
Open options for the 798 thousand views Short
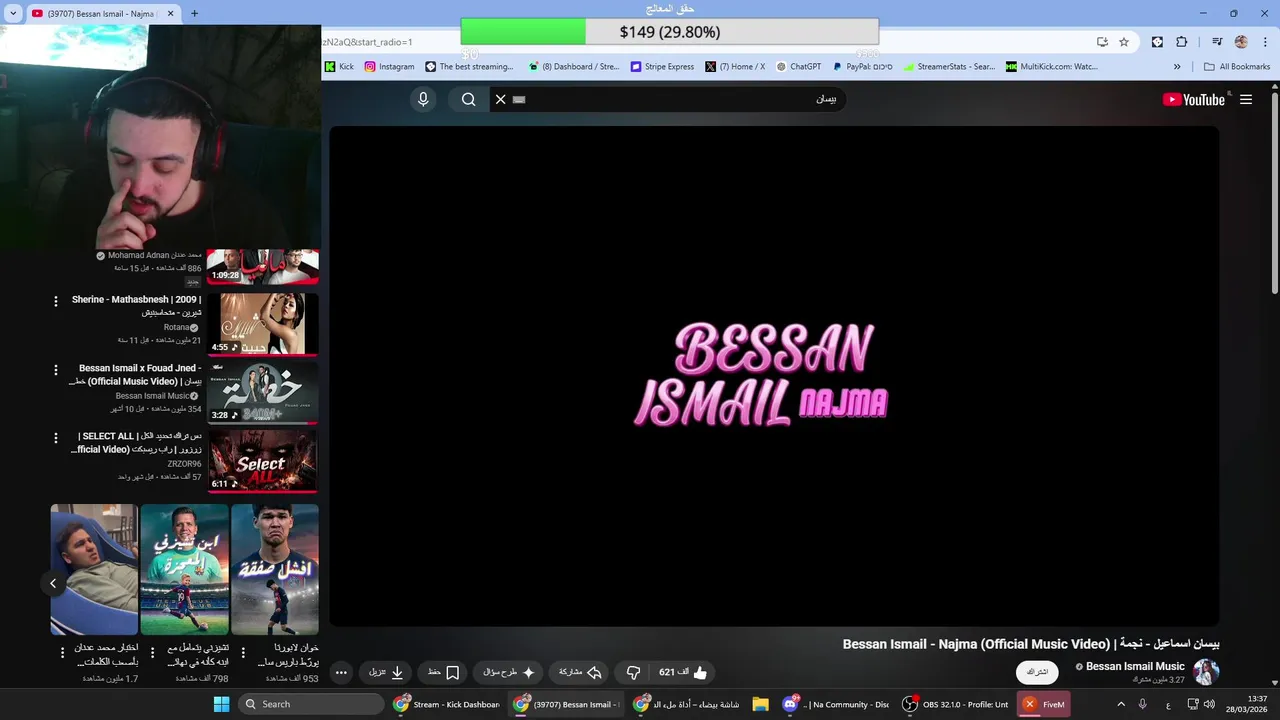(152, 652)
